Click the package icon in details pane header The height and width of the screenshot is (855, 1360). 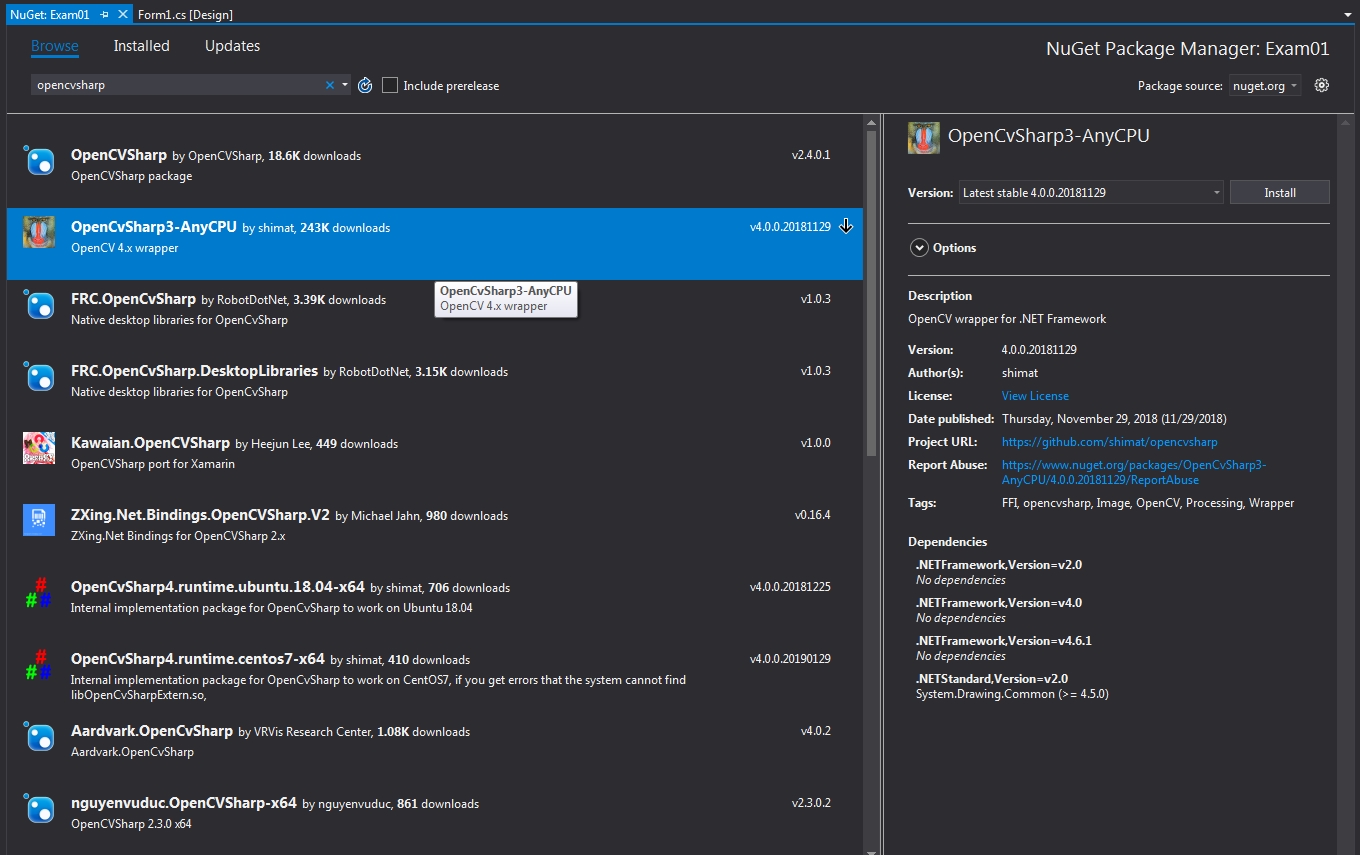click(x=923, y=137)
